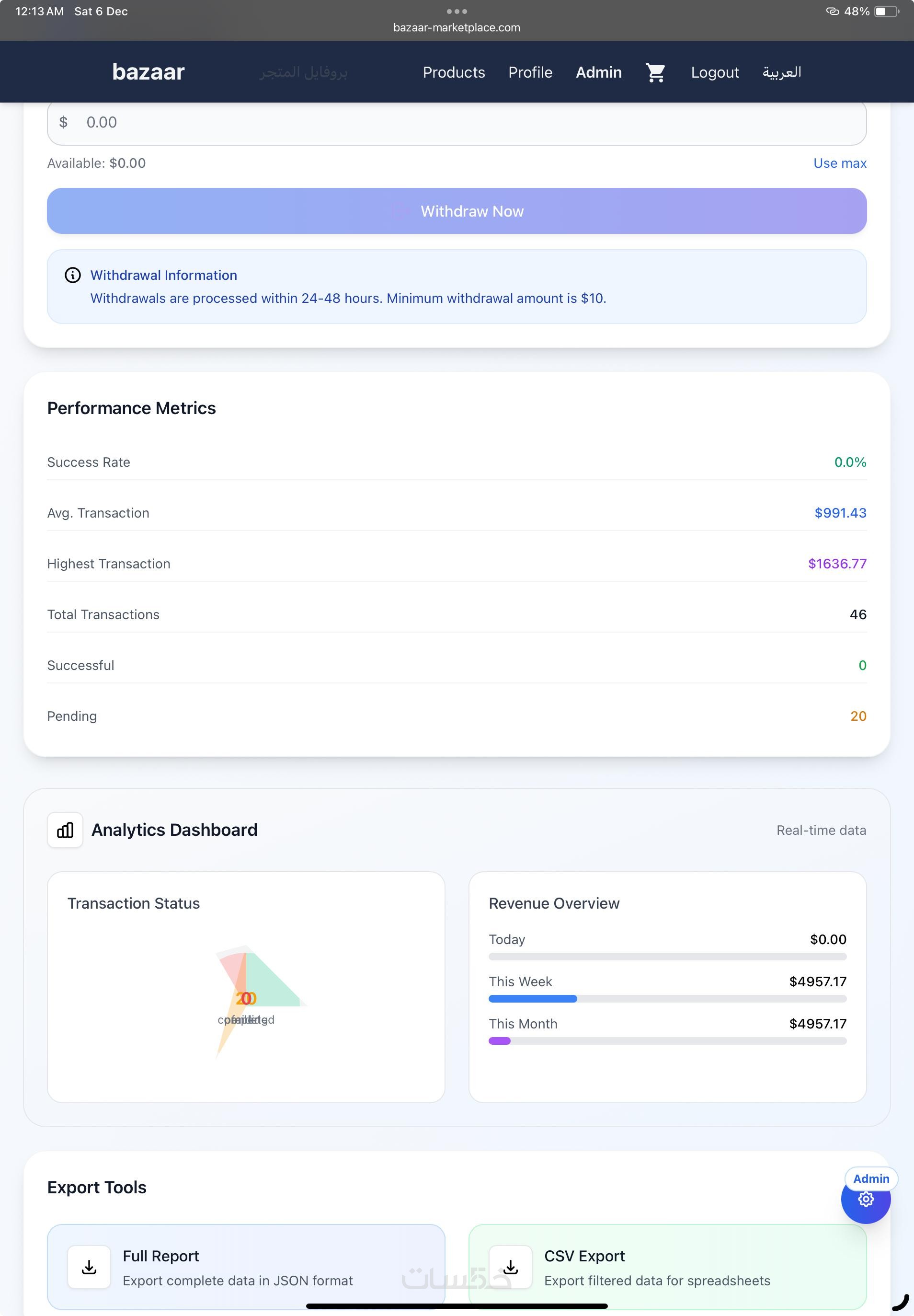Select the Admin navigation tab

click(x=598, y=73)
